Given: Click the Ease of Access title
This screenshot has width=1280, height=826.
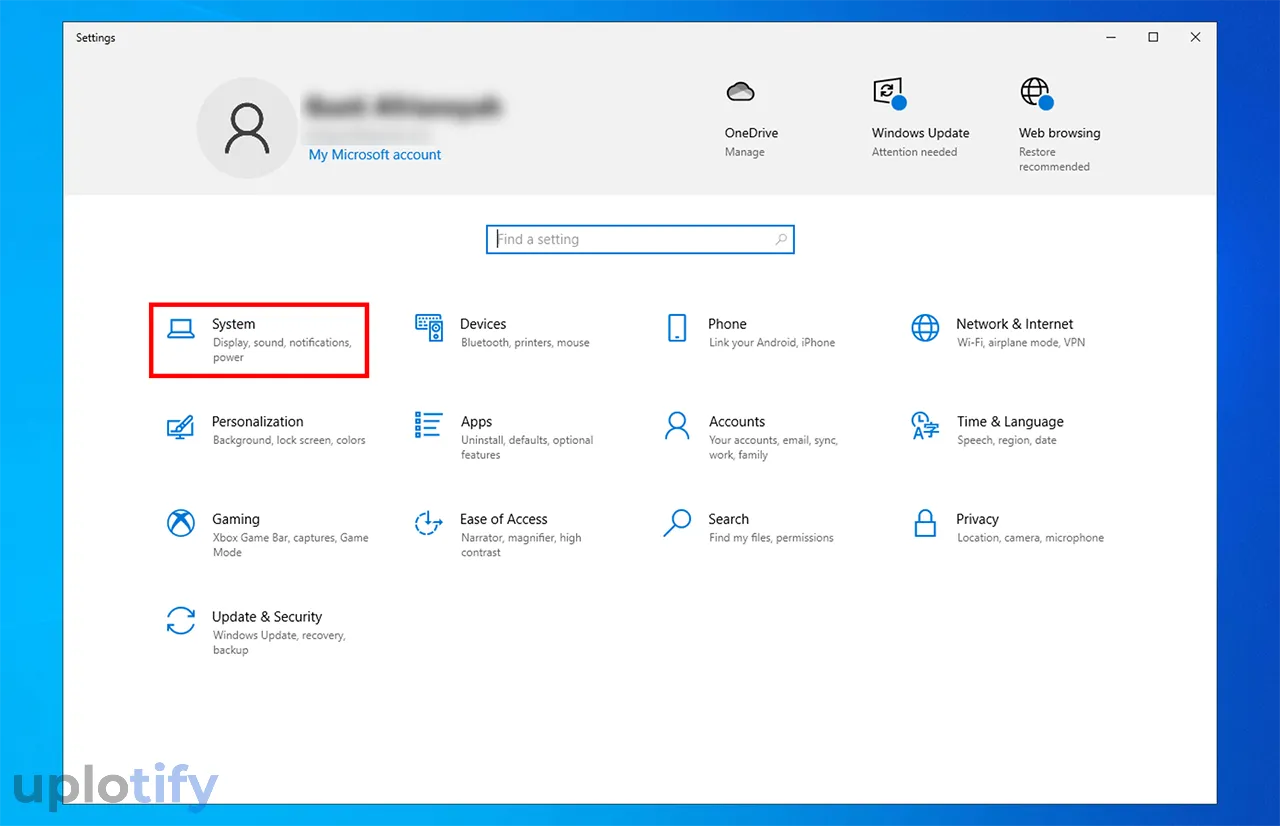Looking at the screenshot, I should coord(504,519).
